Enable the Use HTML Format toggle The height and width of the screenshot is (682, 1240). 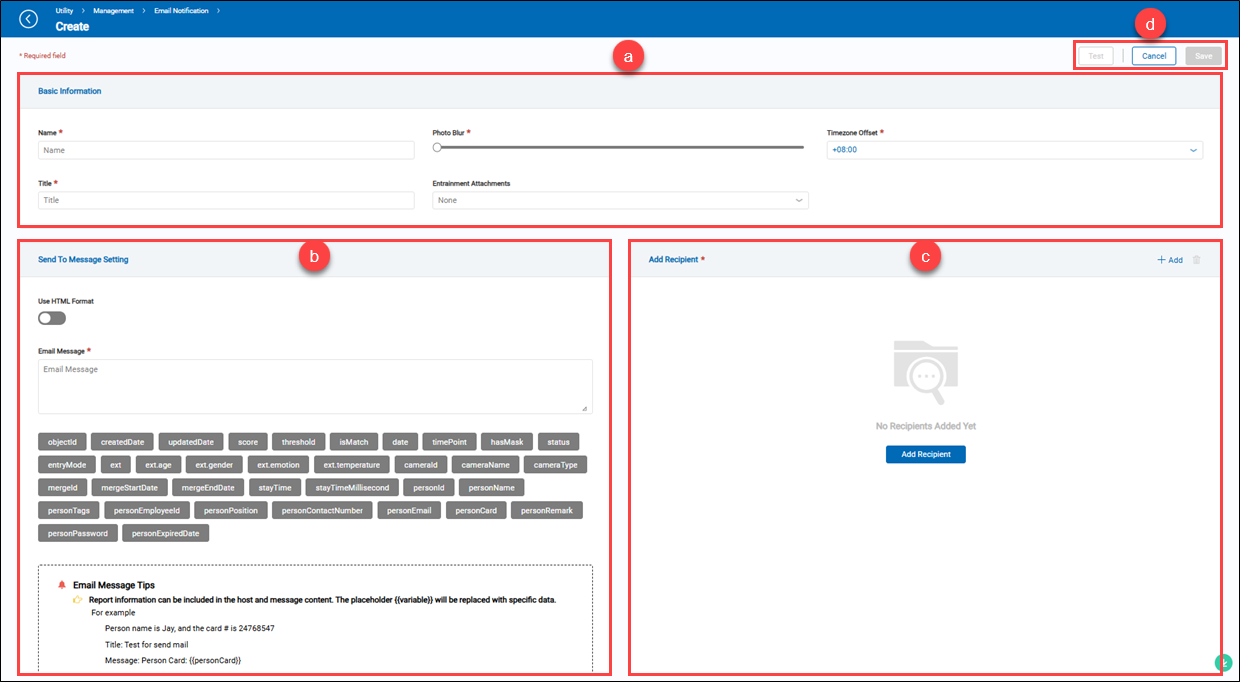pyautogui.click(x=51, y=317)
